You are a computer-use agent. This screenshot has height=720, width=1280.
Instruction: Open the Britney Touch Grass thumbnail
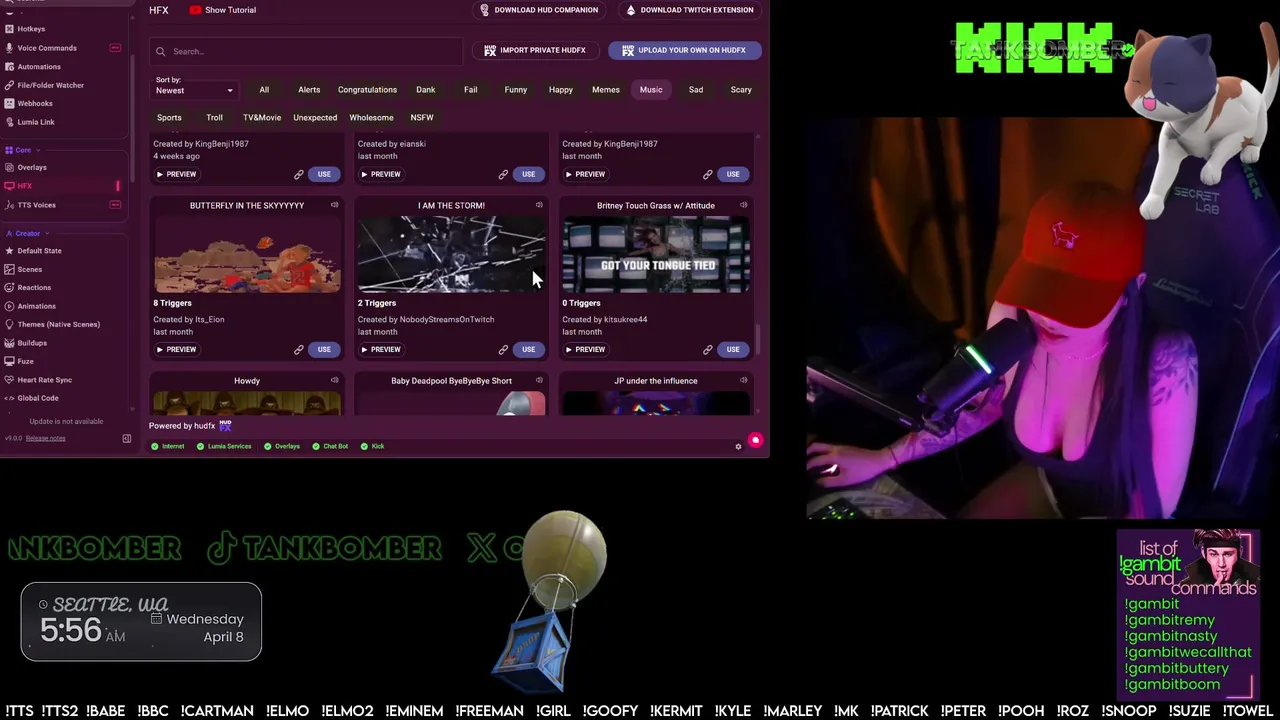pyautogui.click(x=656, y=254)
